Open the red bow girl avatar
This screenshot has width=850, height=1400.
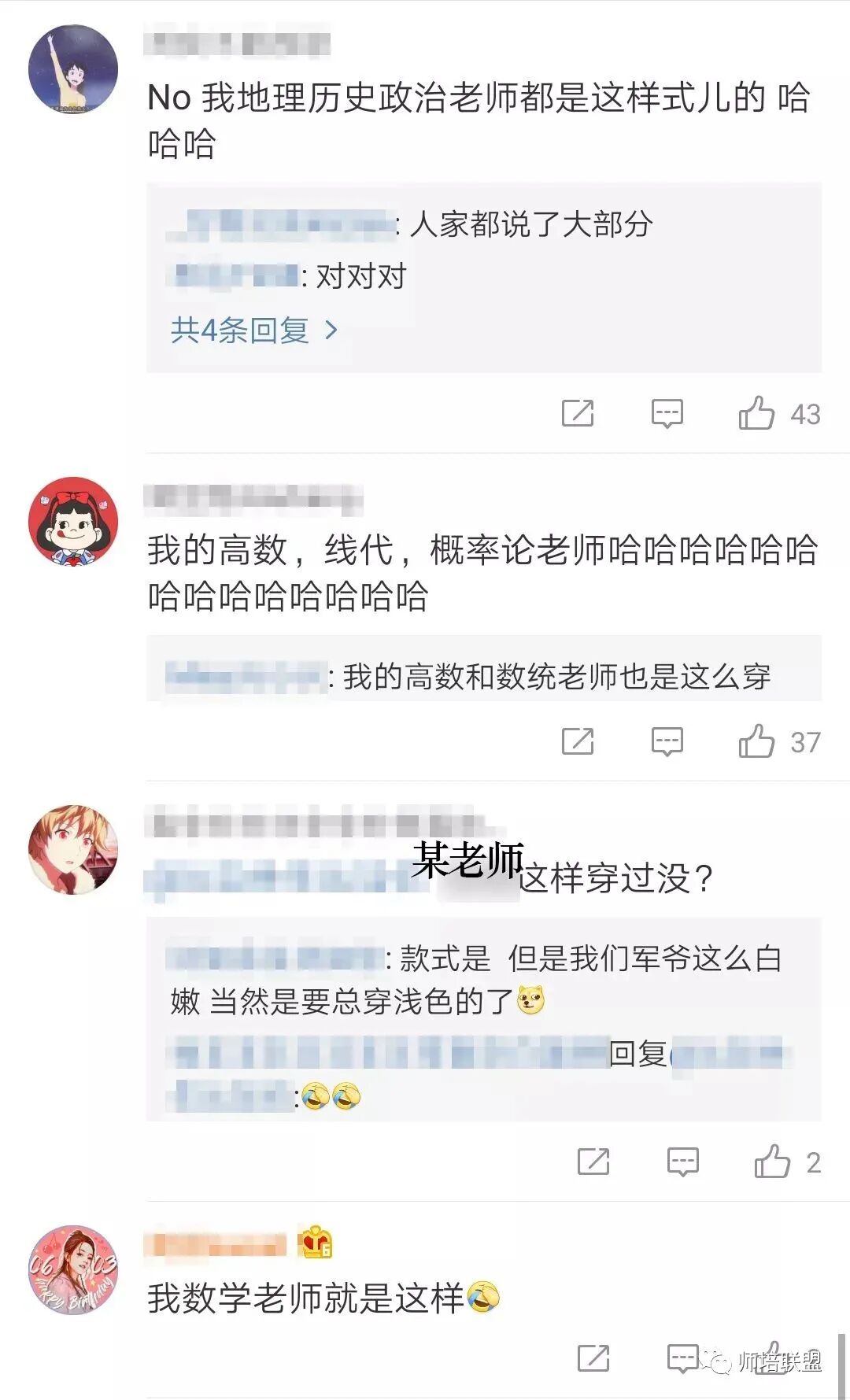click(x=73, y=521)
